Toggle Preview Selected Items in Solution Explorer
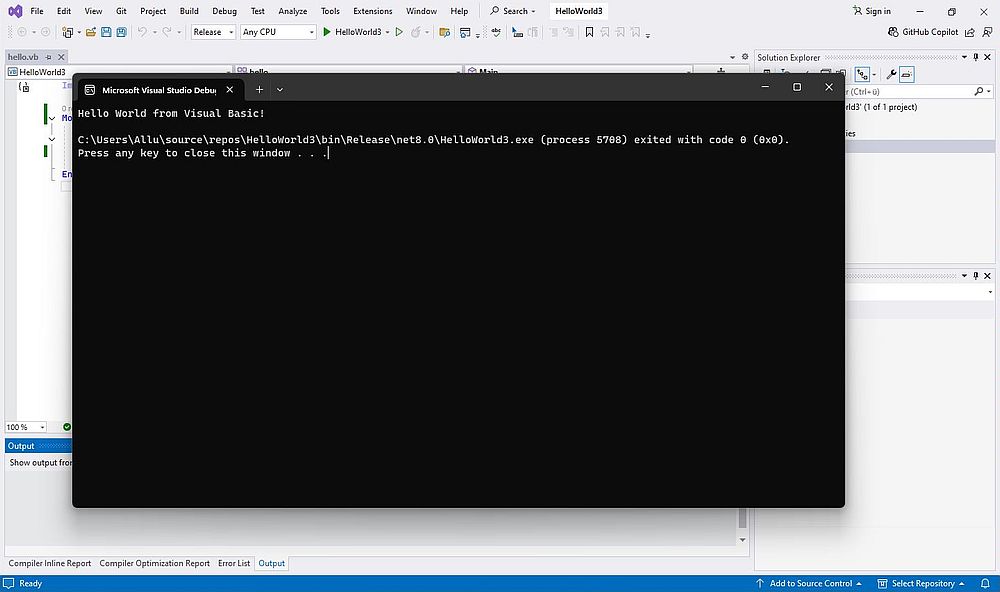Viewport: 1000px width, 592px height. click(x=907, y=75)
